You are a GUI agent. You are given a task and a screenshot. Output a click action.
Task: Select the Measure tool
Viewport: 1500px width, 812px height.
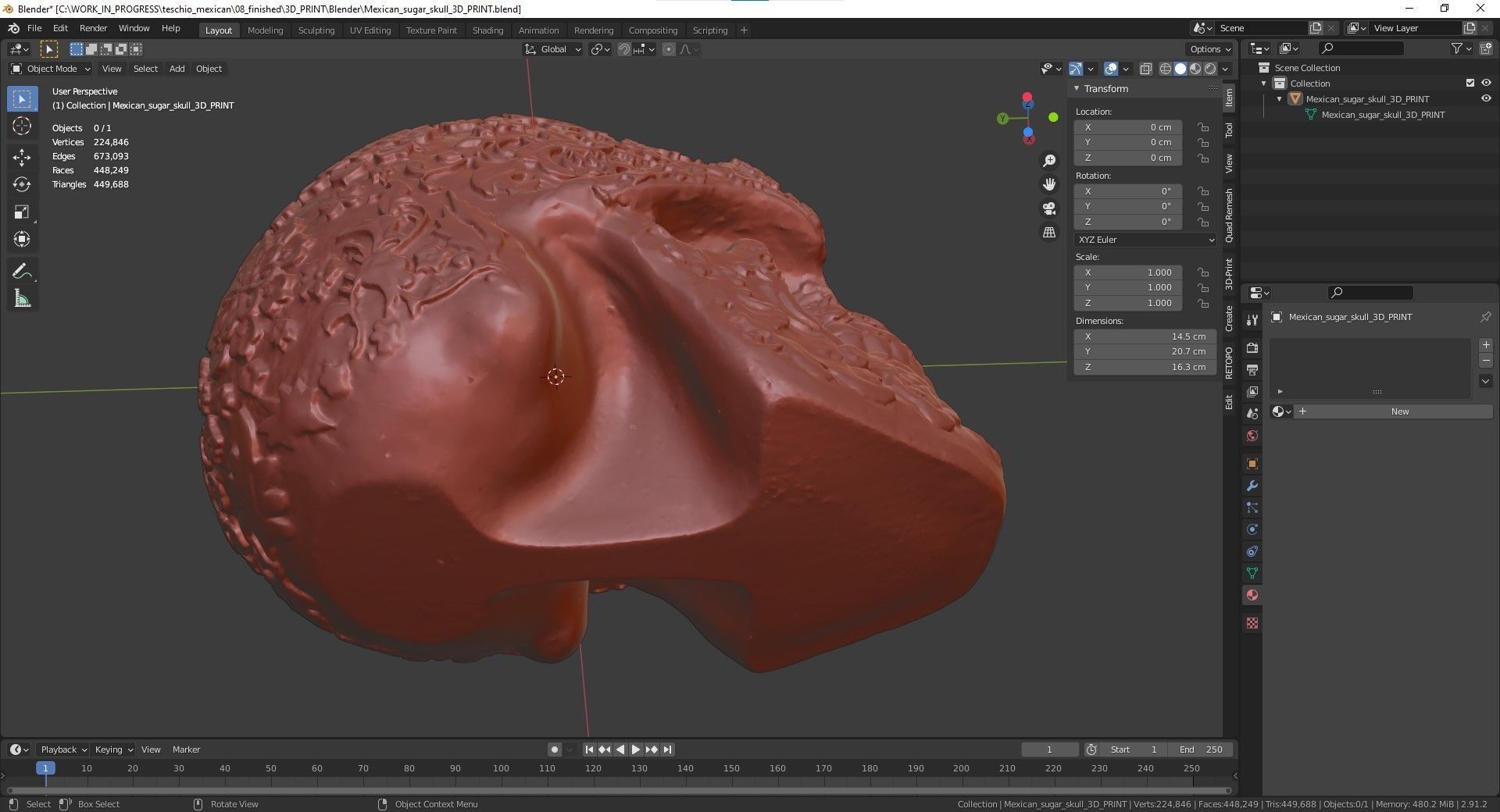pyautogui.click(x=22, y=299)
